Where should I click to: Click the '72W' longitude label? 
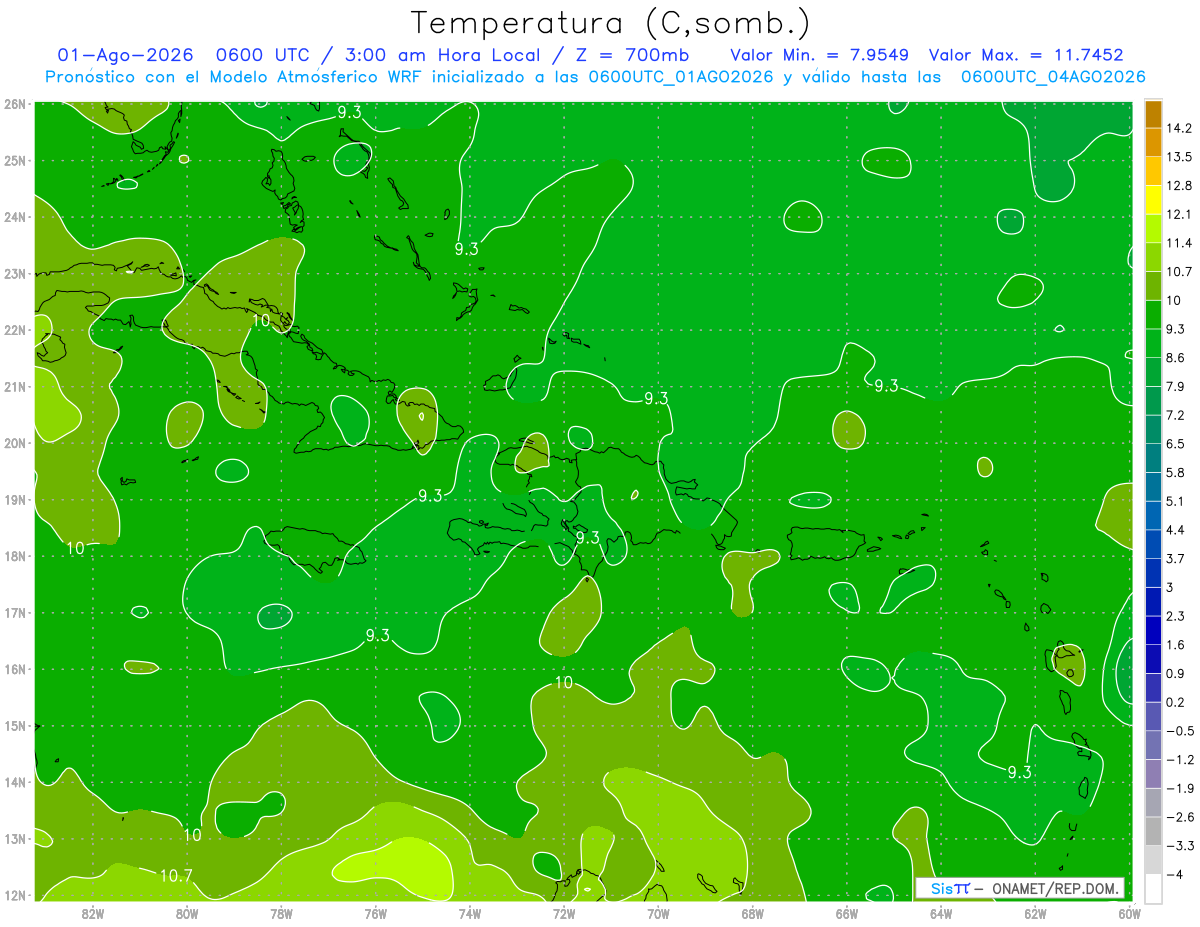point(564,914)
